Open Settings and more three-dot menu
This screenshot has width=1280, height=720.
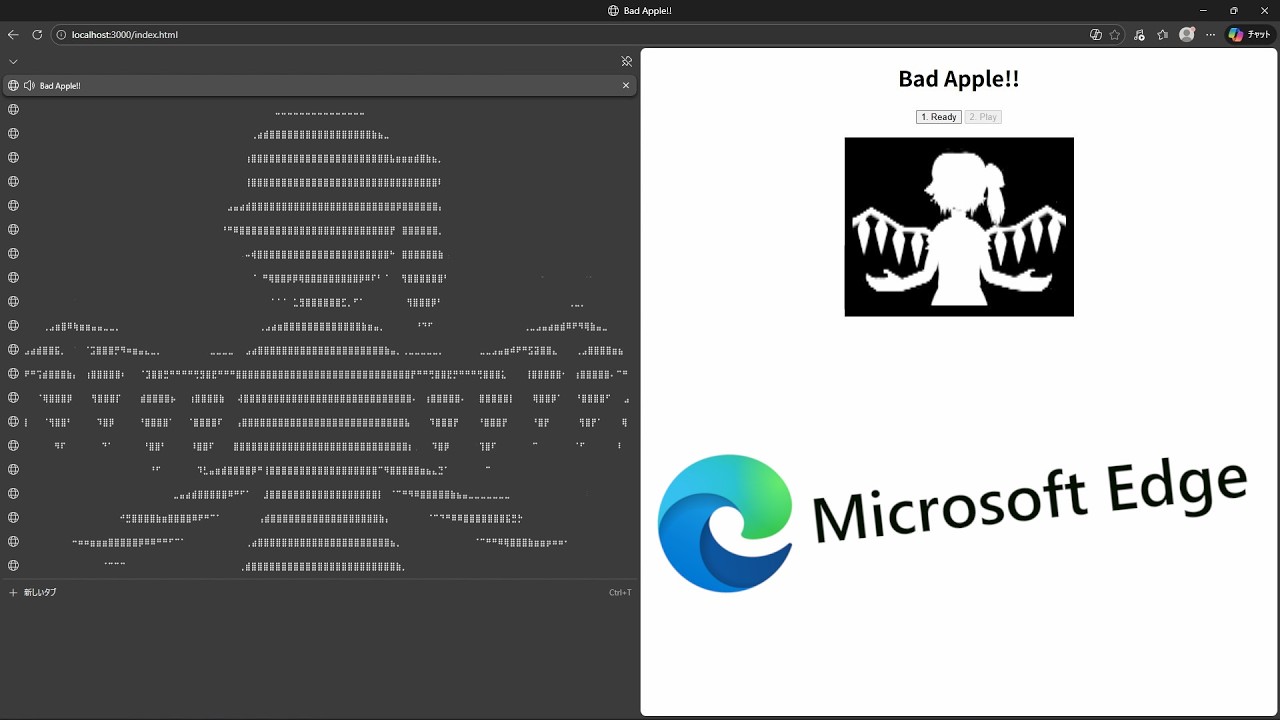1210,34
